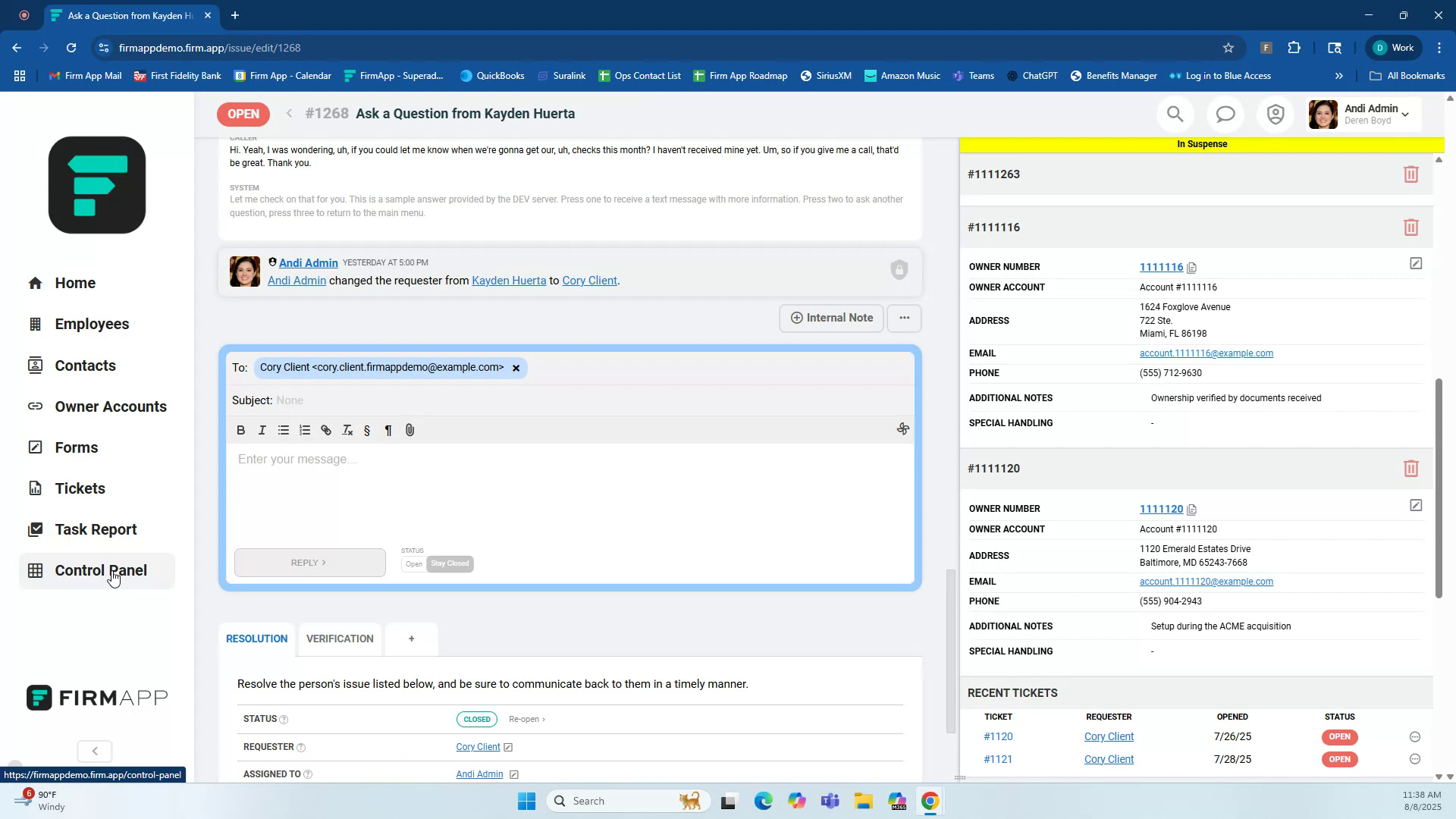The width and height of the screenshot is (1456, 819).
Task: Toggle Stay Closed status on the reply
Action: 450,563
